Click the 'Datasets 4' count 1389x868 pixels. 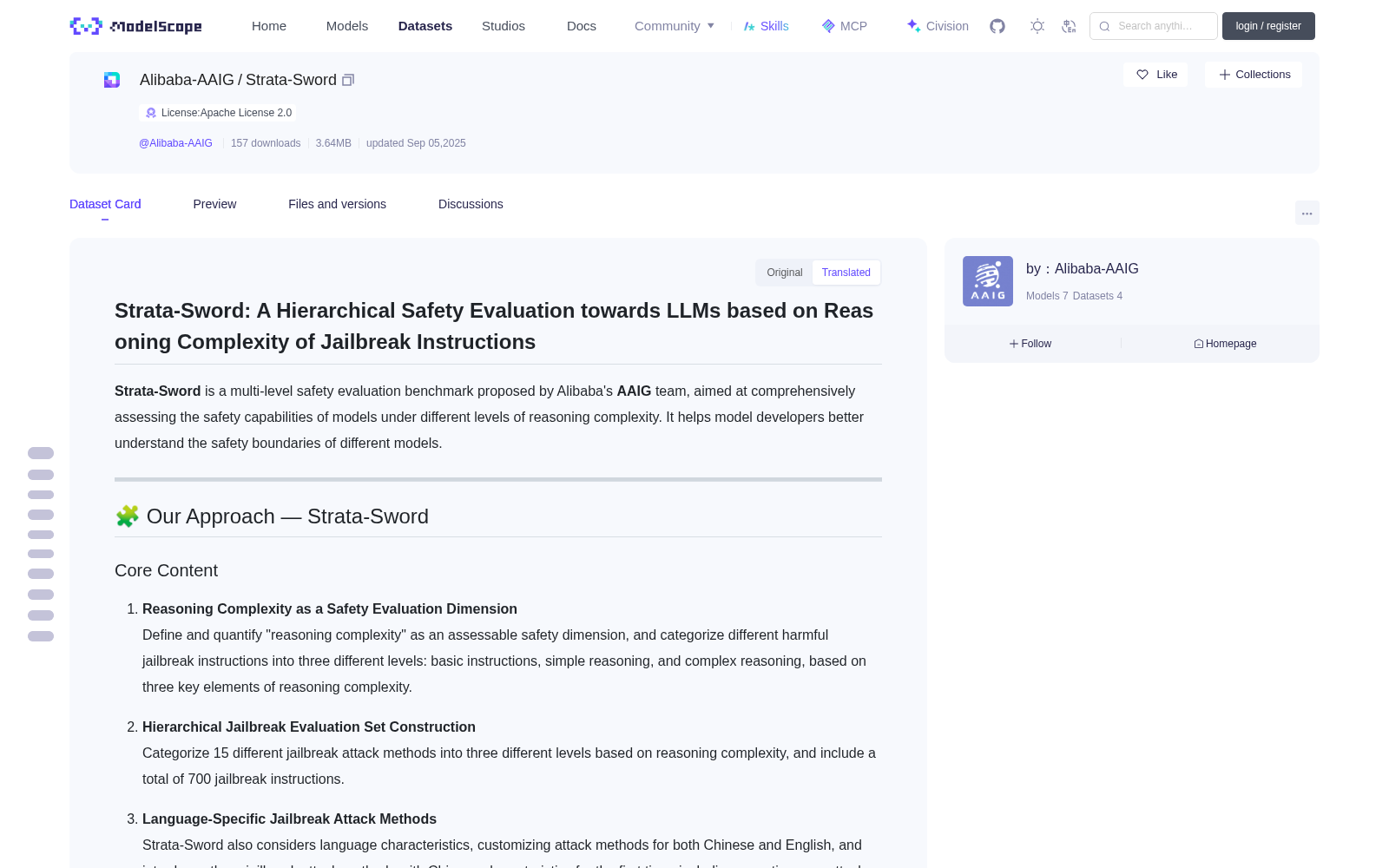[x=1097, y=296]
